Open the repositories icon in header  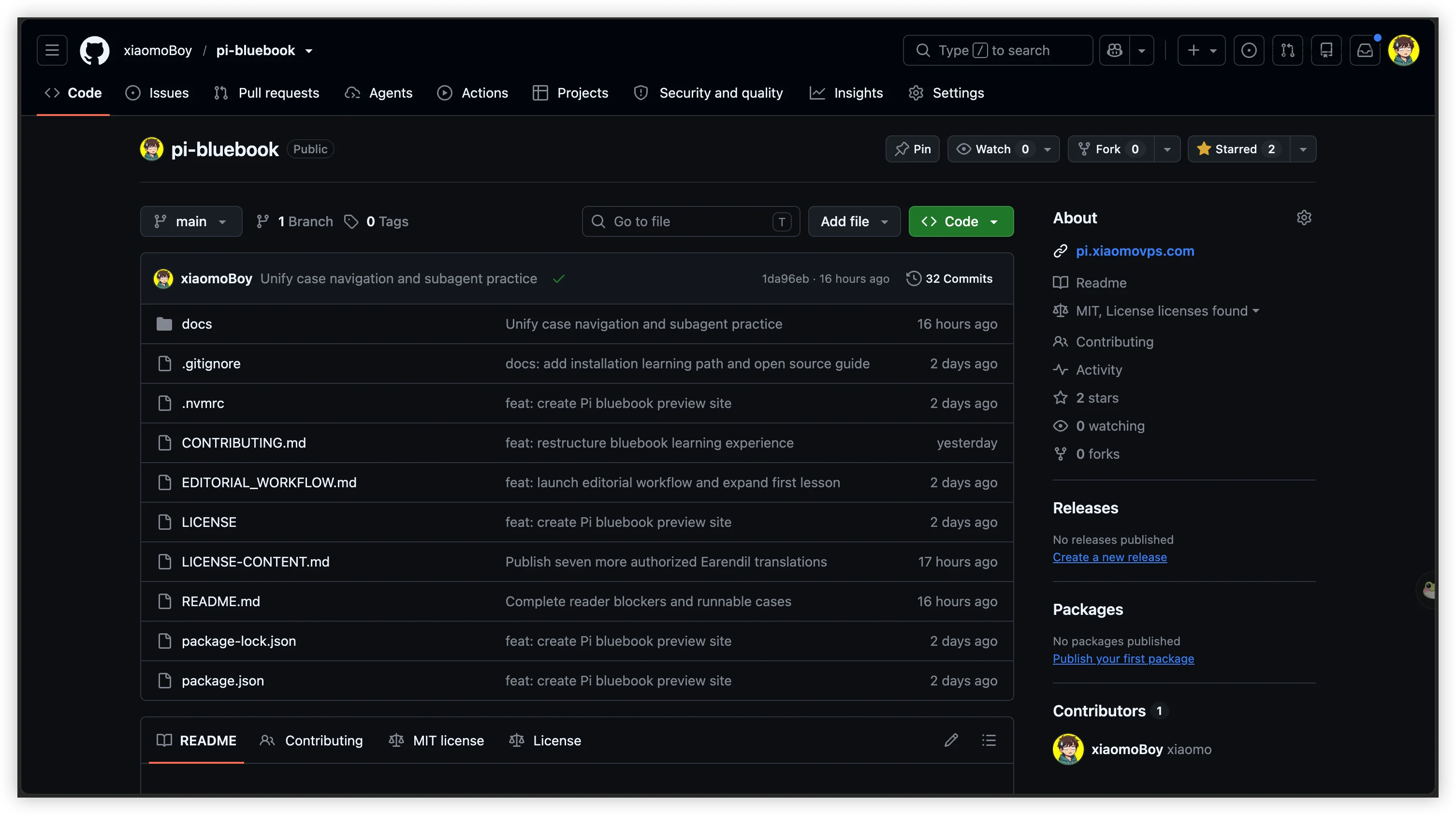tap(1326, 50)
